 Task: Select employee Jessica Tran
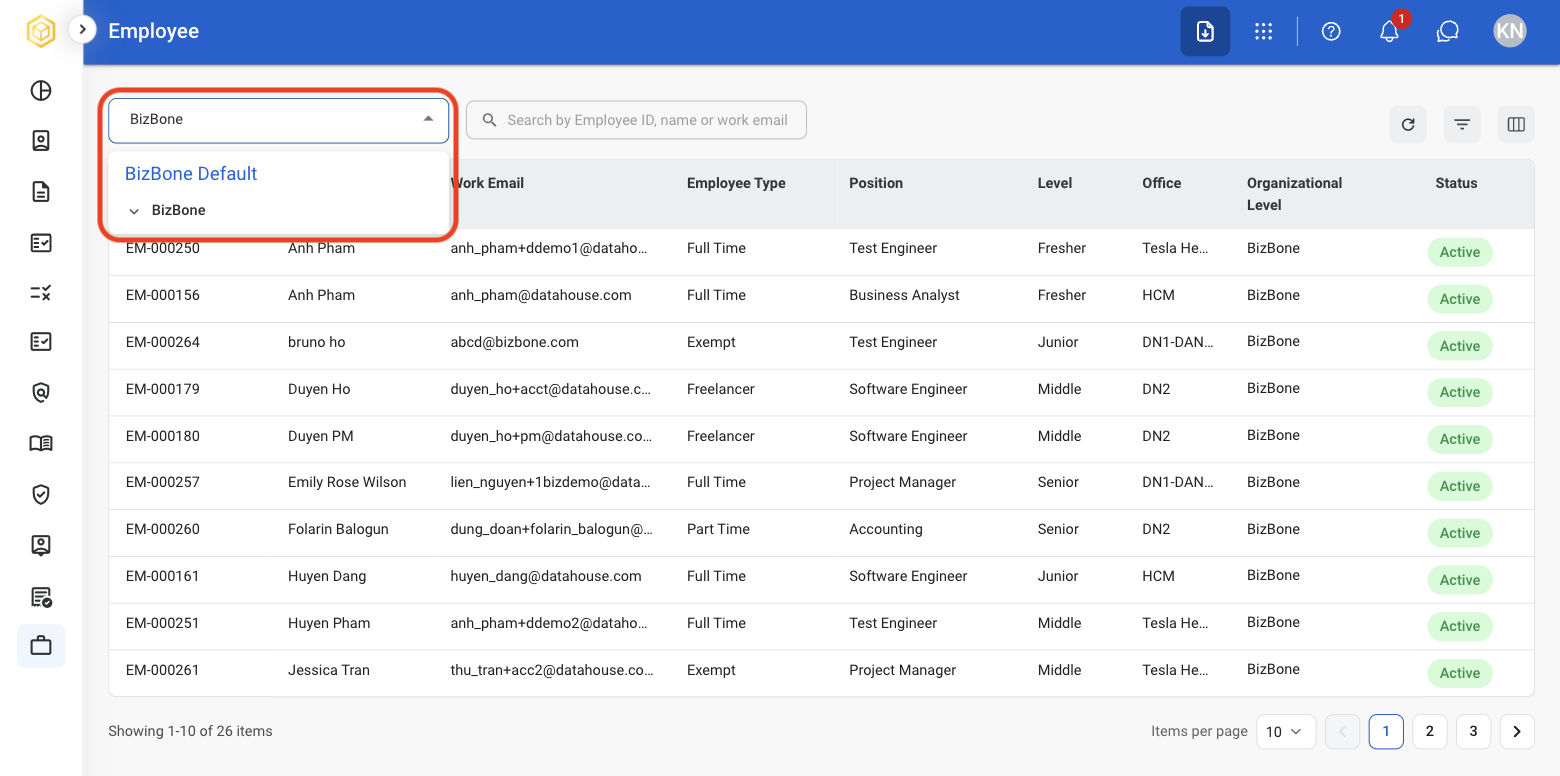click(x=329, y=670)
